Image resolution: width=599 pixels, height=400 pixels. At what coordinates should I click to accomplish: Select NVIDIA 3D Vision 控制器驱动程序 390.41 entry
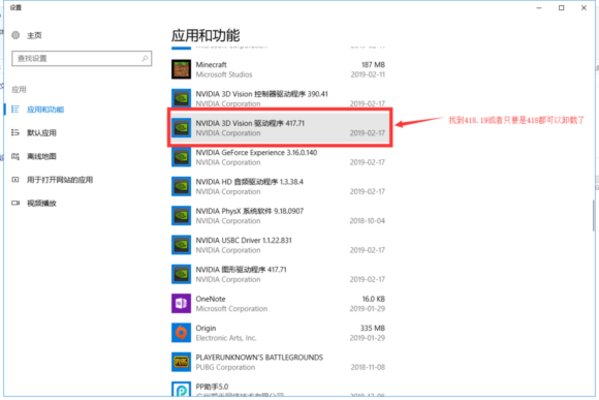click(x=262, y=94)
